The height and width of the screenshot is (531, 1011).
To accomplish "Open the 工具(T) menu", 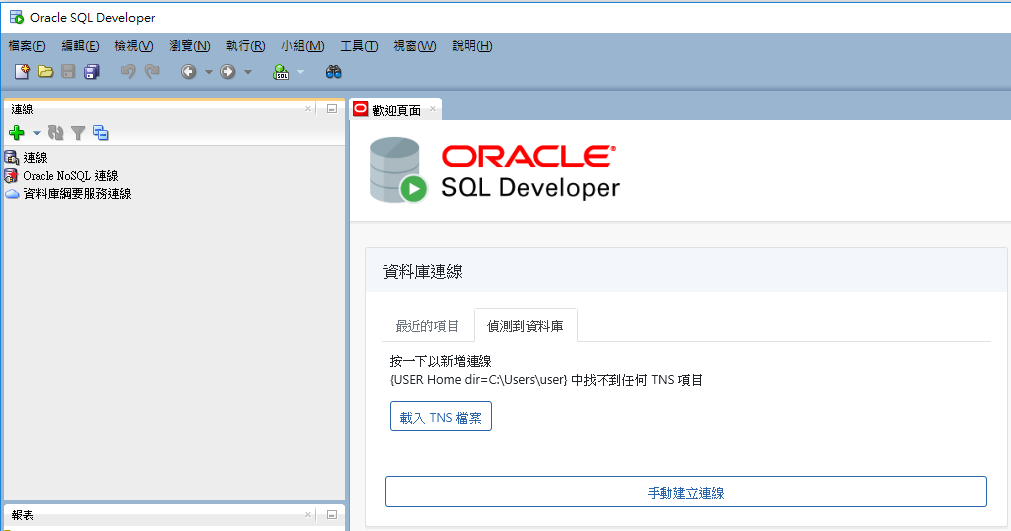I will [x=359, y=46].
